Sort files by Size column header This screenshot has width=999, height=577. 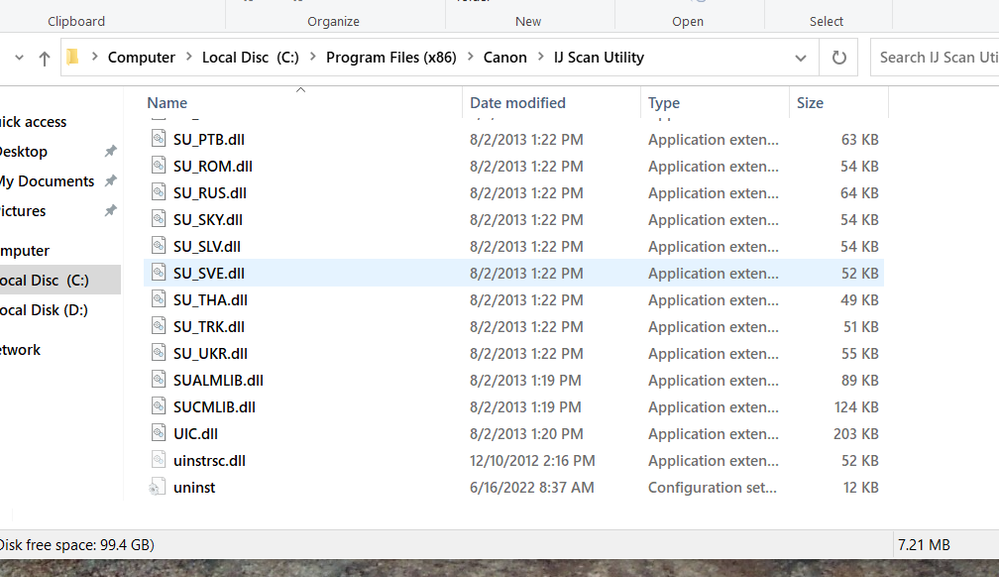pos(810,103)
